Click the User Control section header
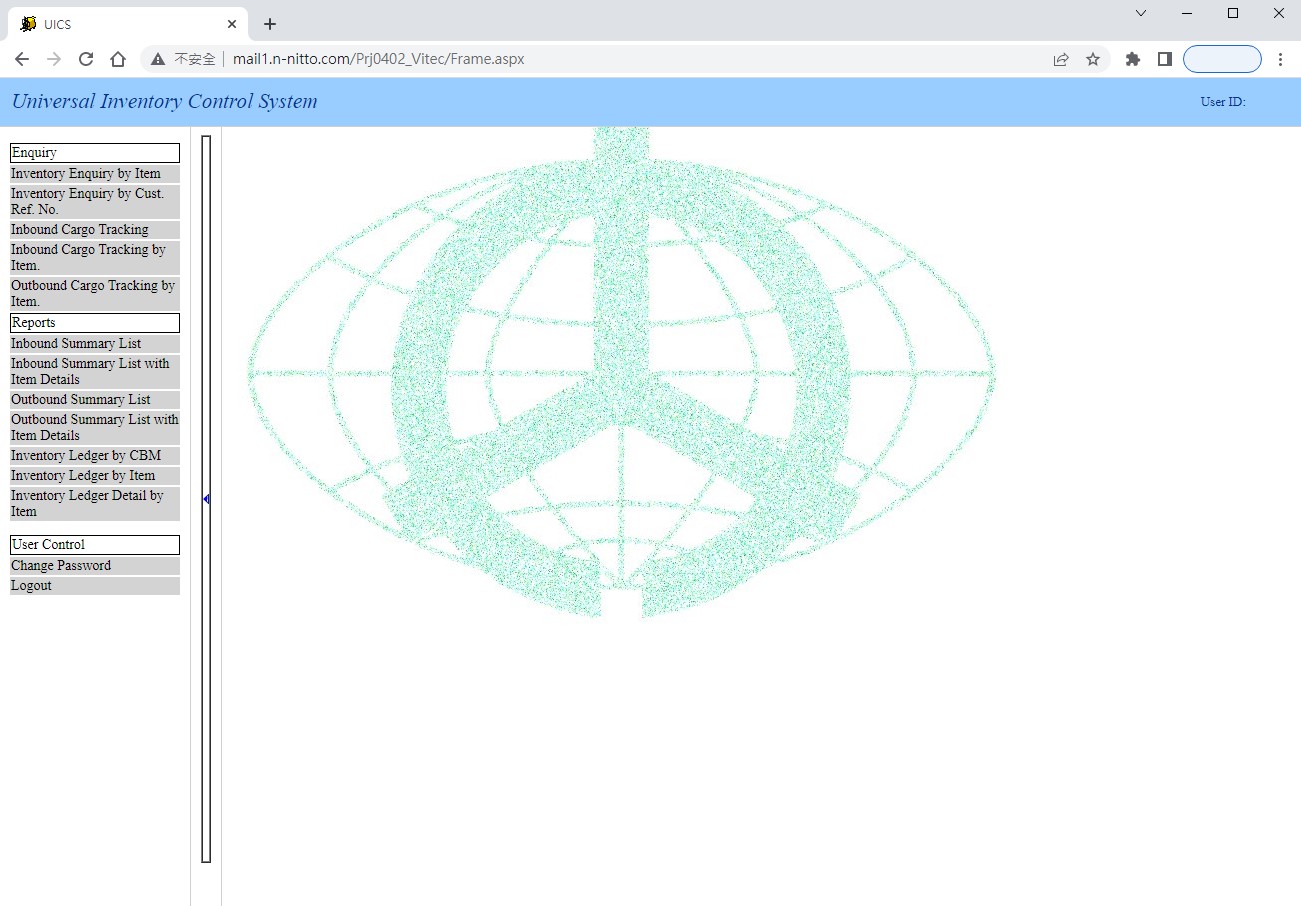Screen dimensions: 1301x906 [95, 545]
